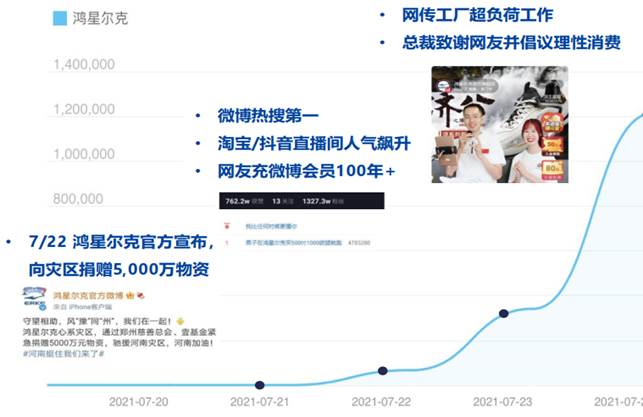Click the 7/22 鸿星尔克官方宣布 headline
This screenshot has height=417, width=643.
tap(121, 242)
